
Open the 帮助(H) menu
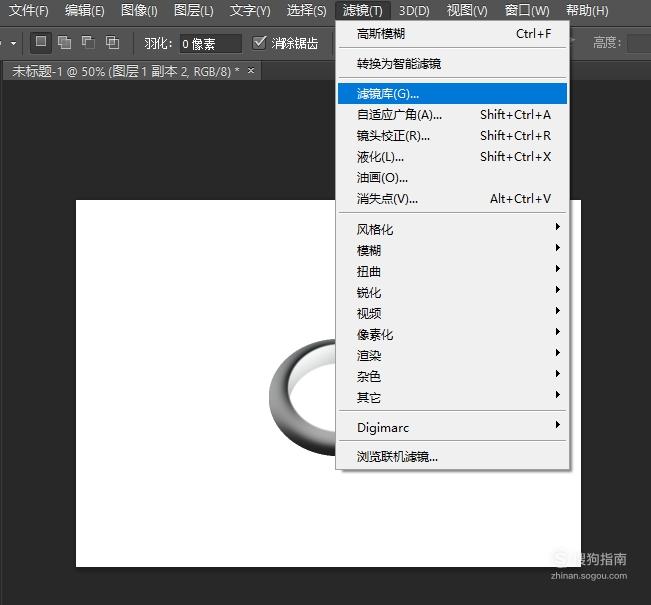[x=587, y=10]
